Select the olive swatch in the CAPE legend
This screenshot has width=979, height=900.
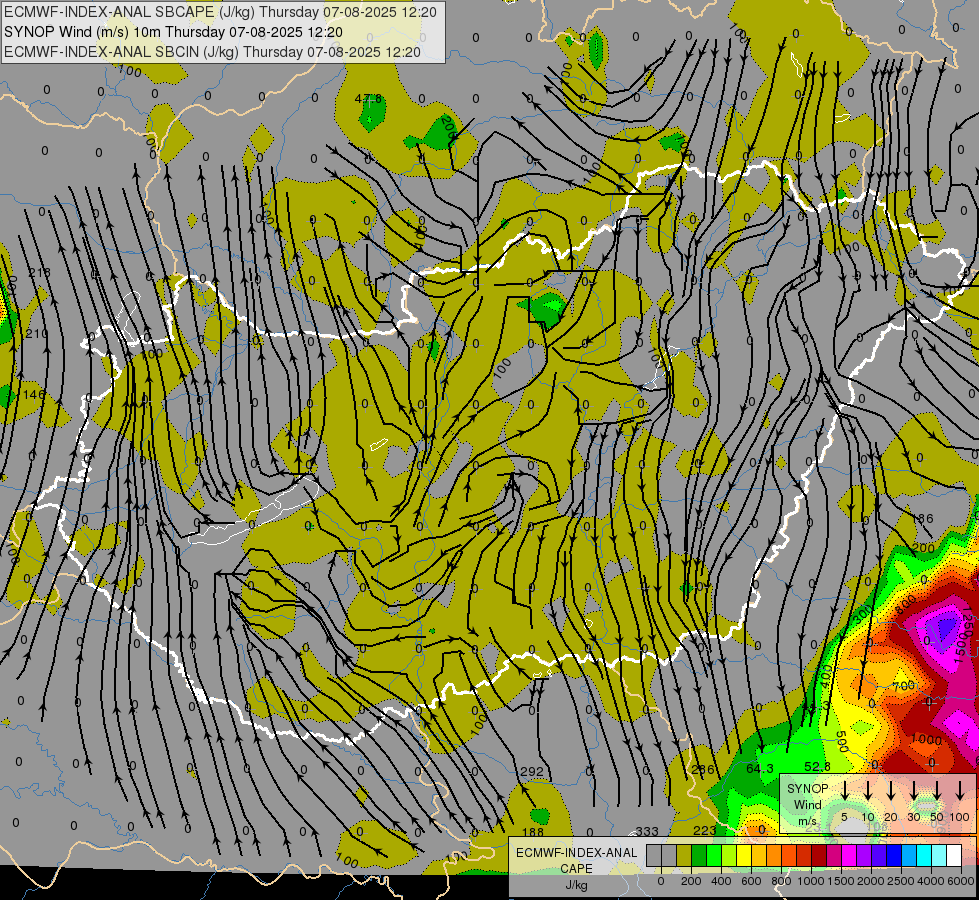pos(684,855)
